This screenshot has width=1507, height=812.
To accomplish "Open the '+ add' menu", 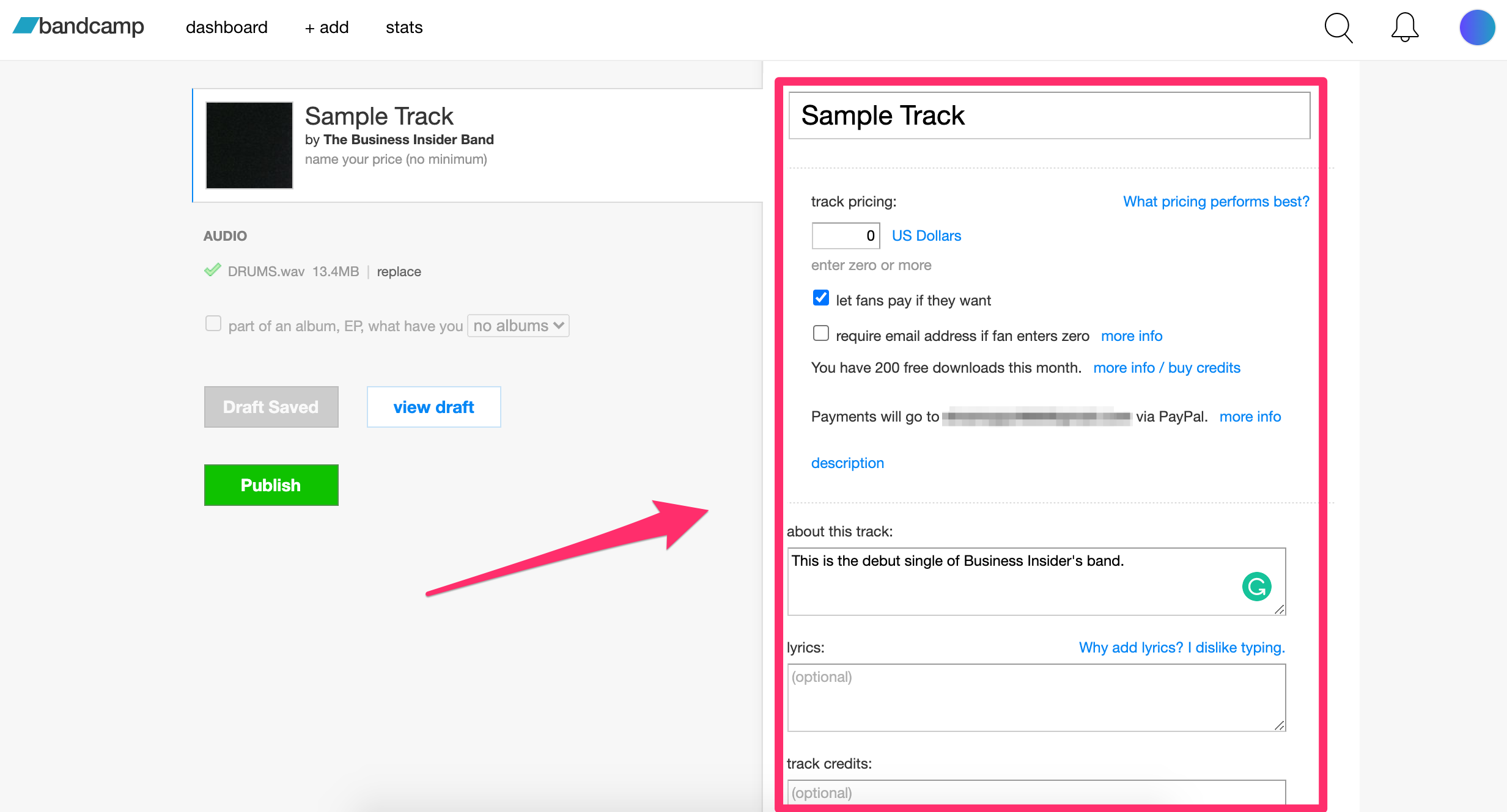I will pos(326,27).
